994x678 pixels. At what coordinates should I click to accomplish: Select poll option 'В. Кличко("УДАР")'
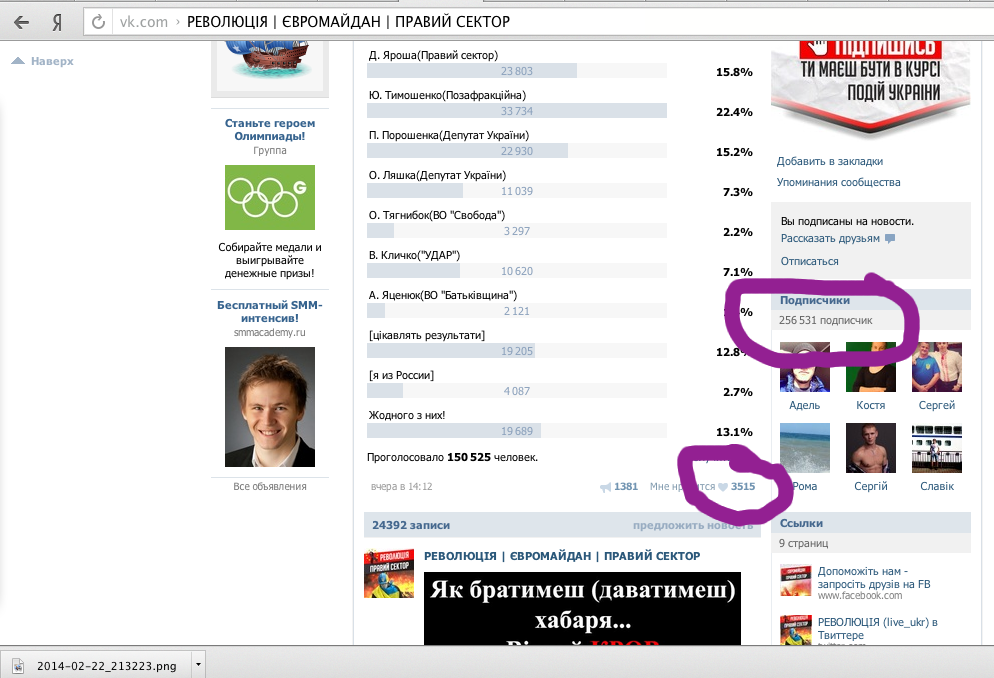pos(415,255)
